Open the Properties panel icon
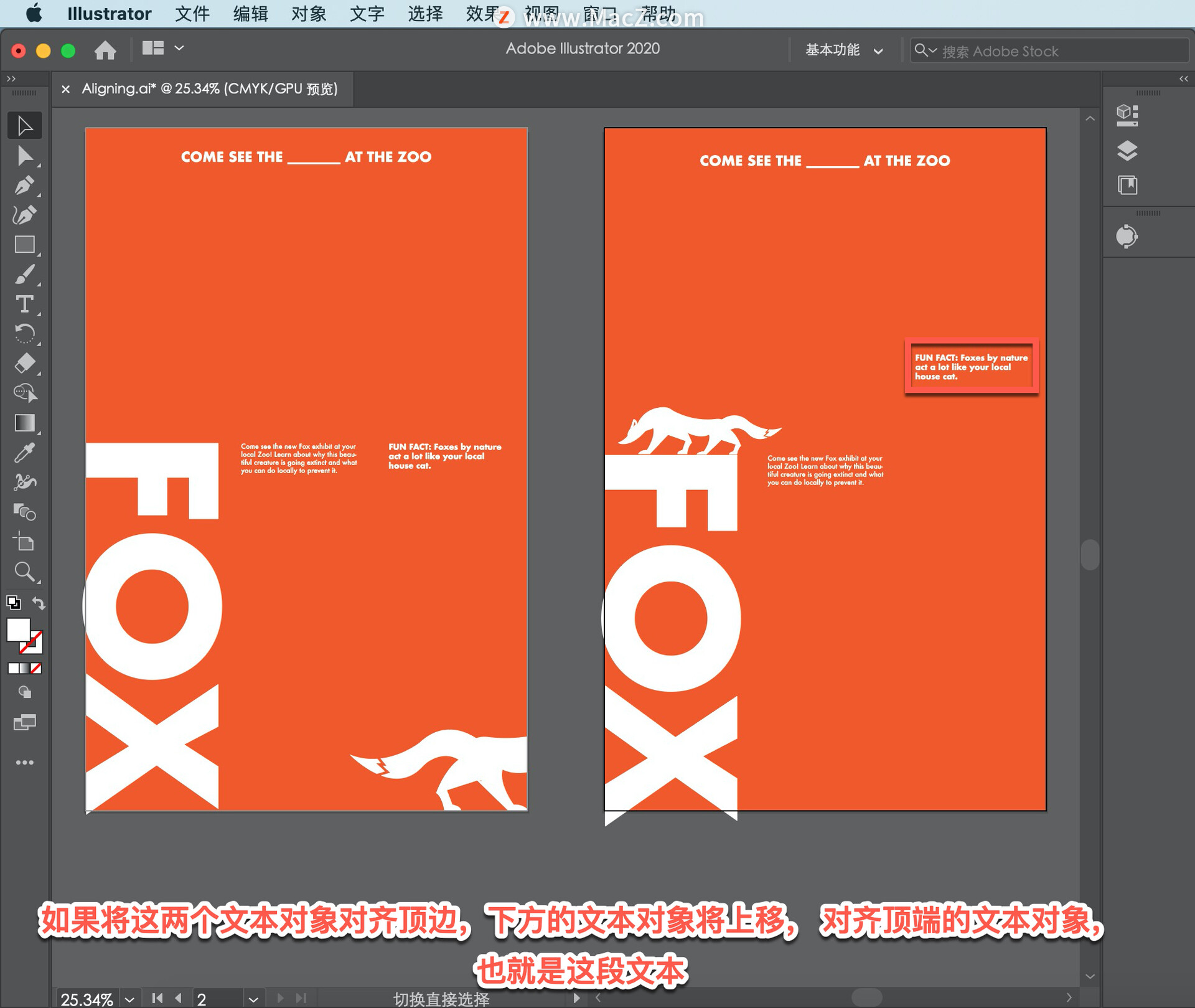Viewport: 1195px width, 1008px height. (1127, 115)
